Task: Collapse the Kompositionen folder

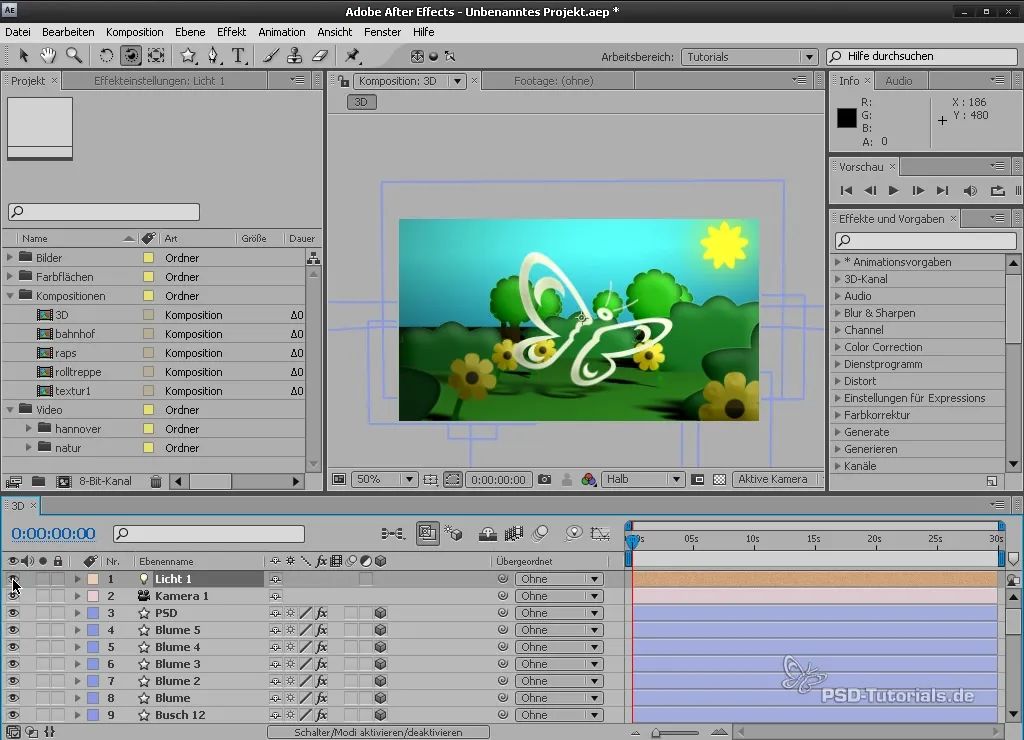Action: pyautogui.click(x=10, y=296)
